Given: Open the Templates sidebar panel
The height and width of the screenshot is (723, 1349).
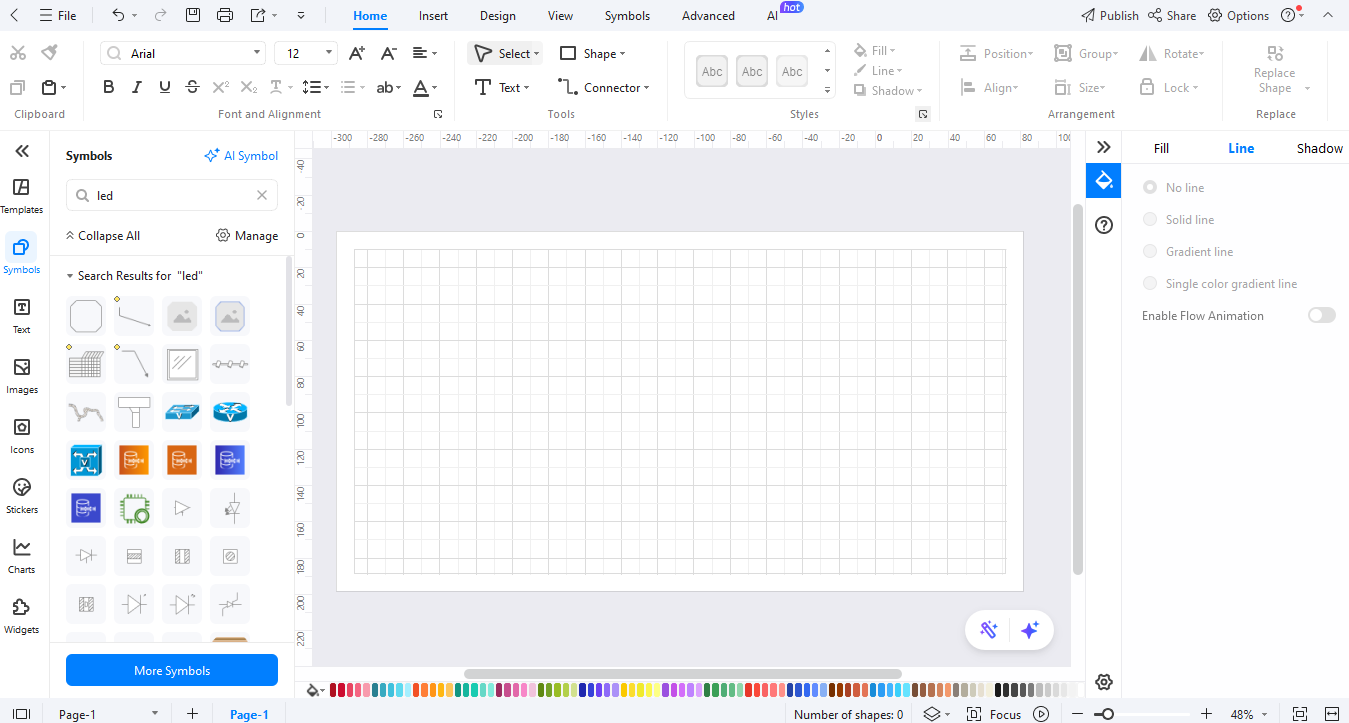Looking at the screenshot, I should click(x=22, y=196).
